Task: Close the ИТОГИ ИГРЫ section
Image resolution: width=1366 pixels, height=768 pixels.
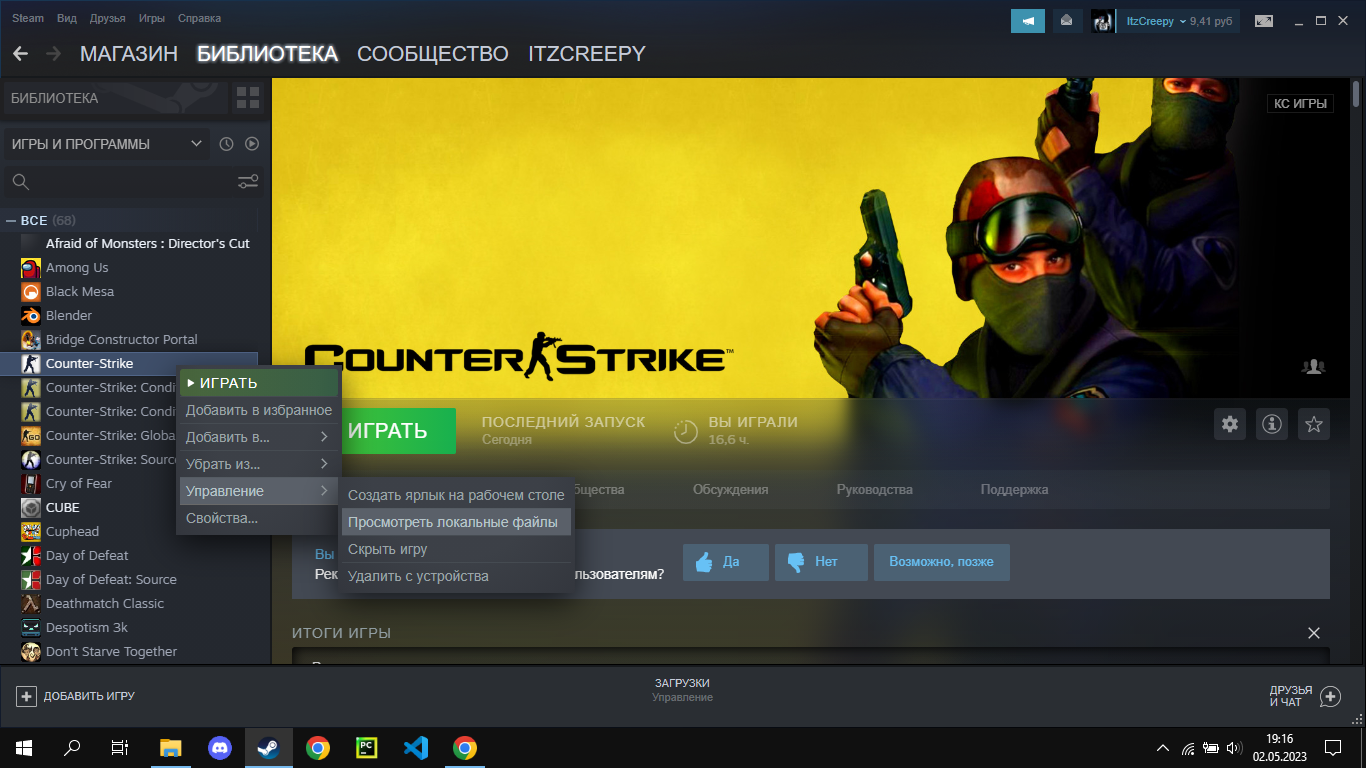Action: [1314, 633]
